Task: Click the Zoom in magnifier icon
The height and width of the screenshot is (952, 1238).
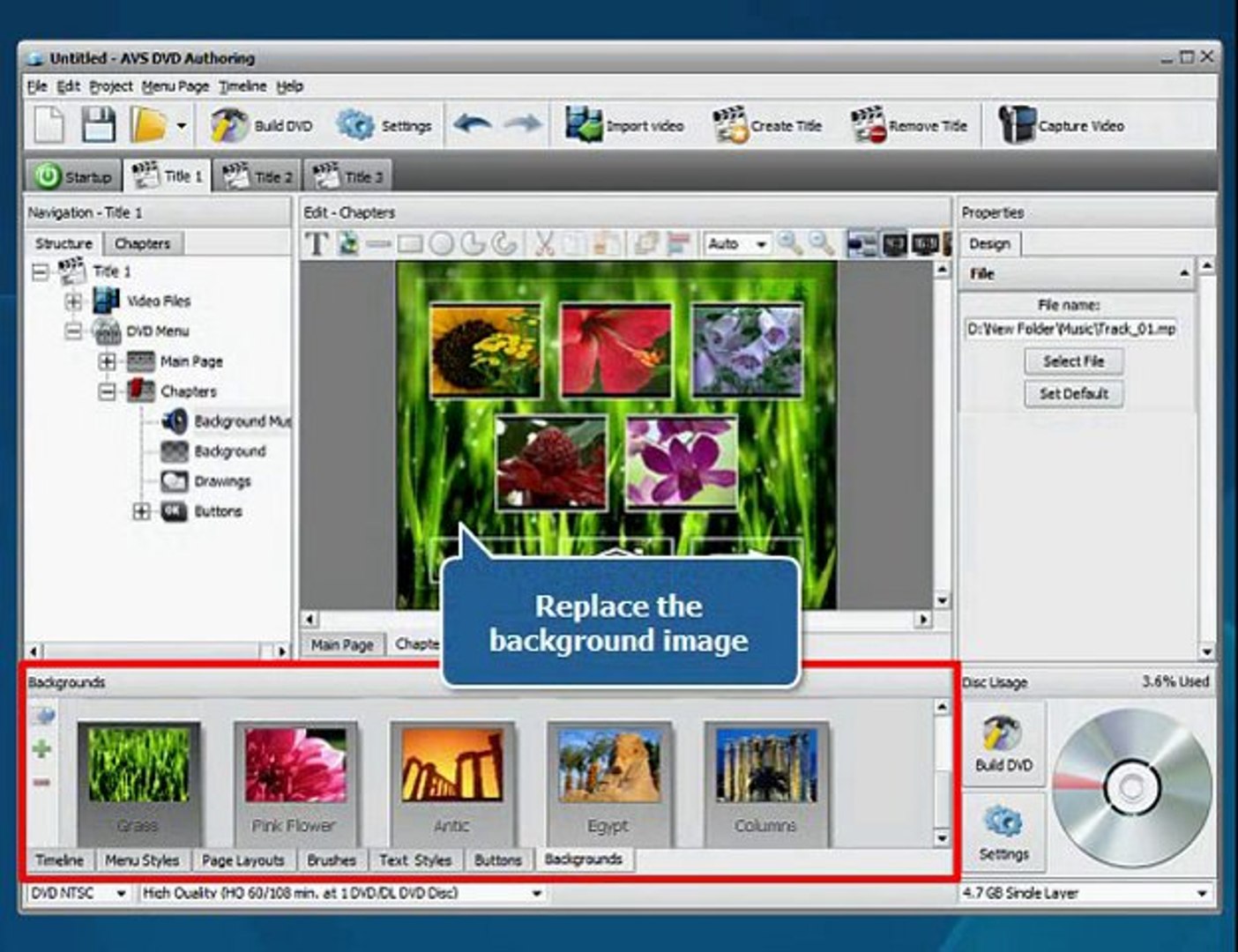Action: coord(790,243)
